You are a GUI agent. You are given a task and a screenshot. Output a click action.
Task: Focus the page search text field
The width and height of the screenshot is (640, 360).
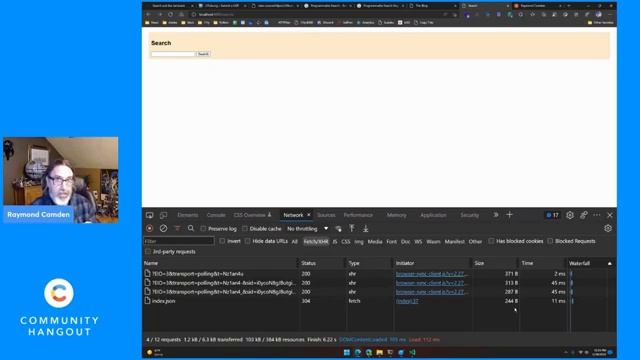(x=173, y=54)
